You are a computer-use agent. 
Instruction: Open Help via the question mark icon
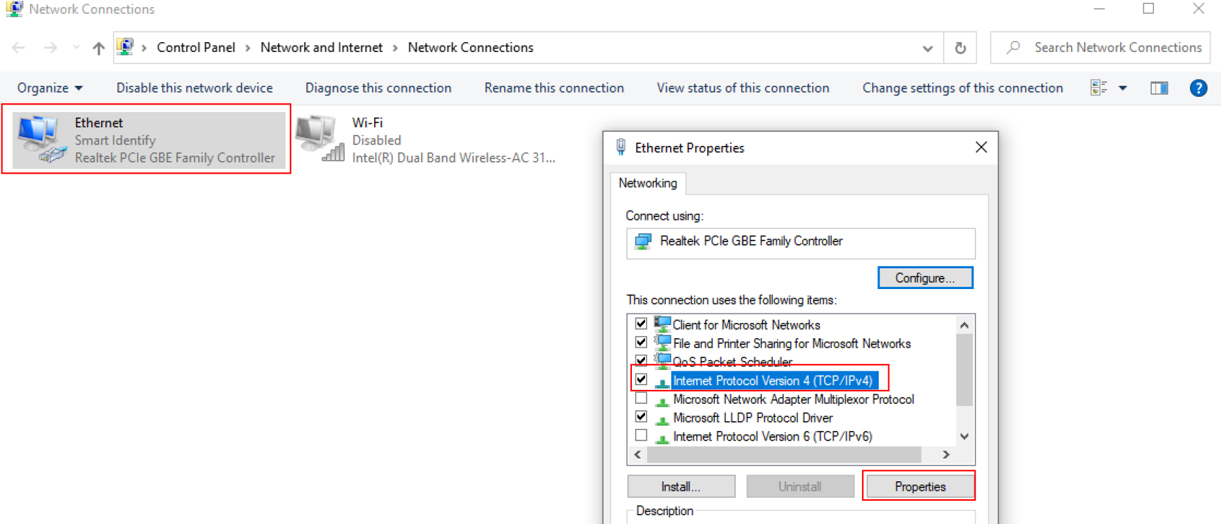click(x=1198, y=88)
